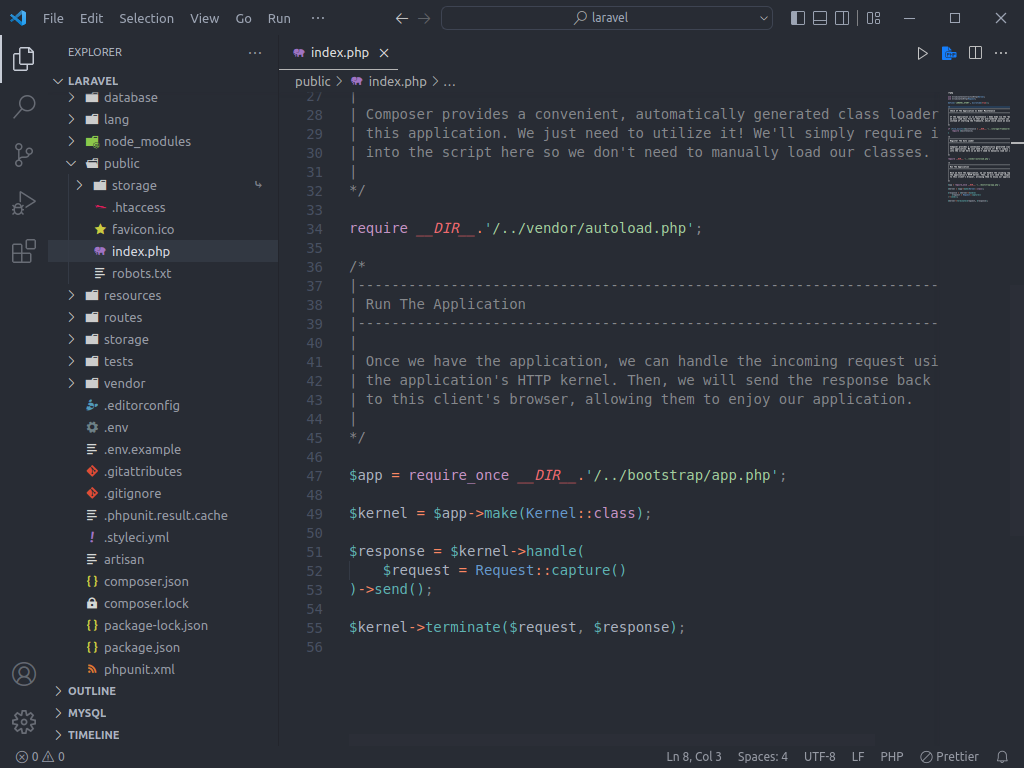Toggle the Primary Side Bar
Image resolution: width=1024 pixels, height=768 pixels.
coord(798,18)
